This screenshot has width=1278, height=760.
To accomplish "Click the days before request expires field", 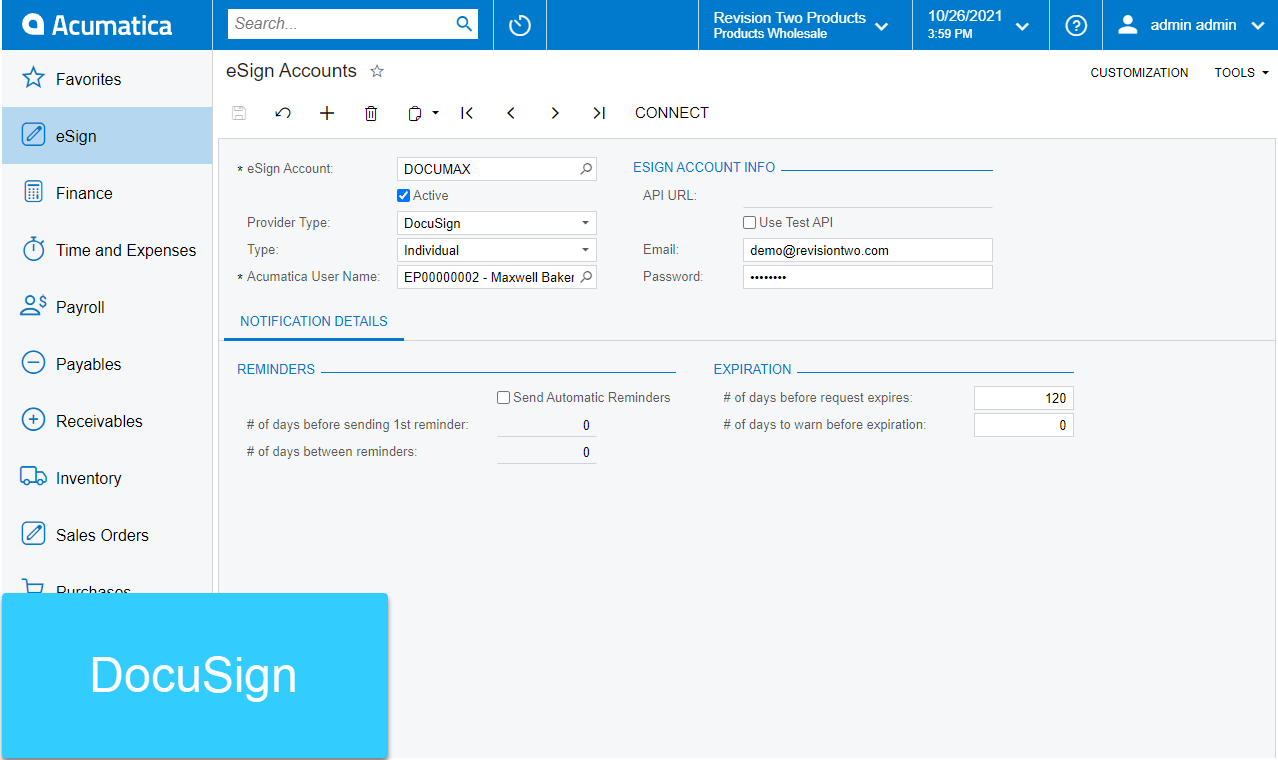I will pos(1023,398).
